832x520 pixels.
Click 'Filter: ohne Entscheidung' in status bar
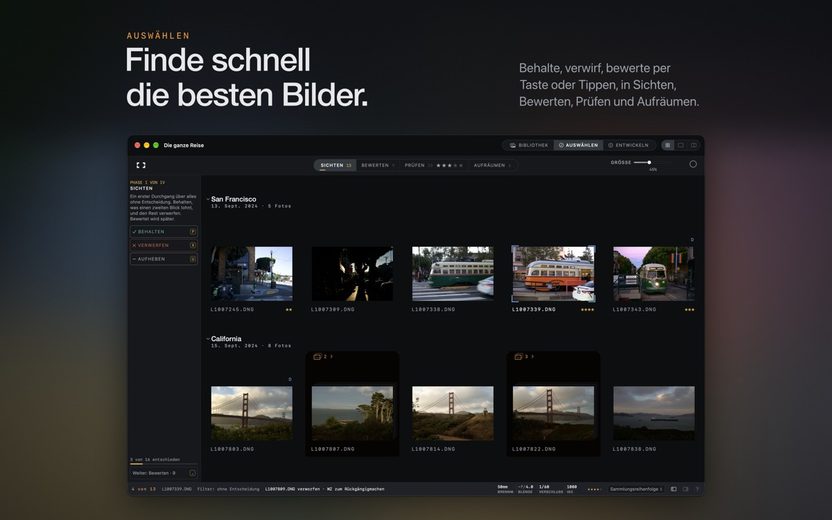[x=228, y=489]
